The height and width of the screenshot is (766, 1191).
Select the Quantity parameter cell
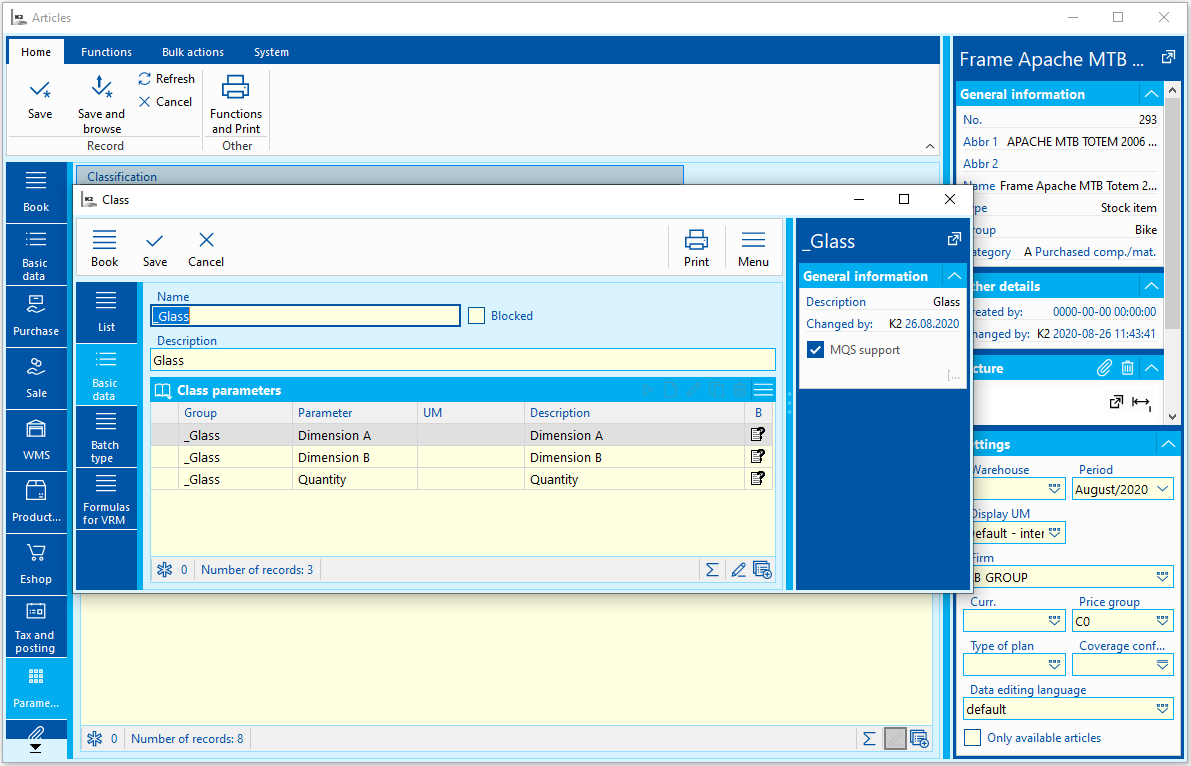pos(355,480)
